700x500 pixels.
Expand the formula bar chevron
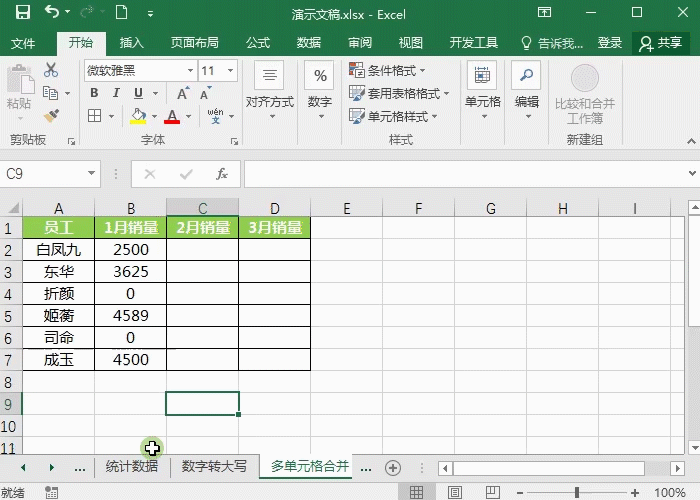coord(692,173)
